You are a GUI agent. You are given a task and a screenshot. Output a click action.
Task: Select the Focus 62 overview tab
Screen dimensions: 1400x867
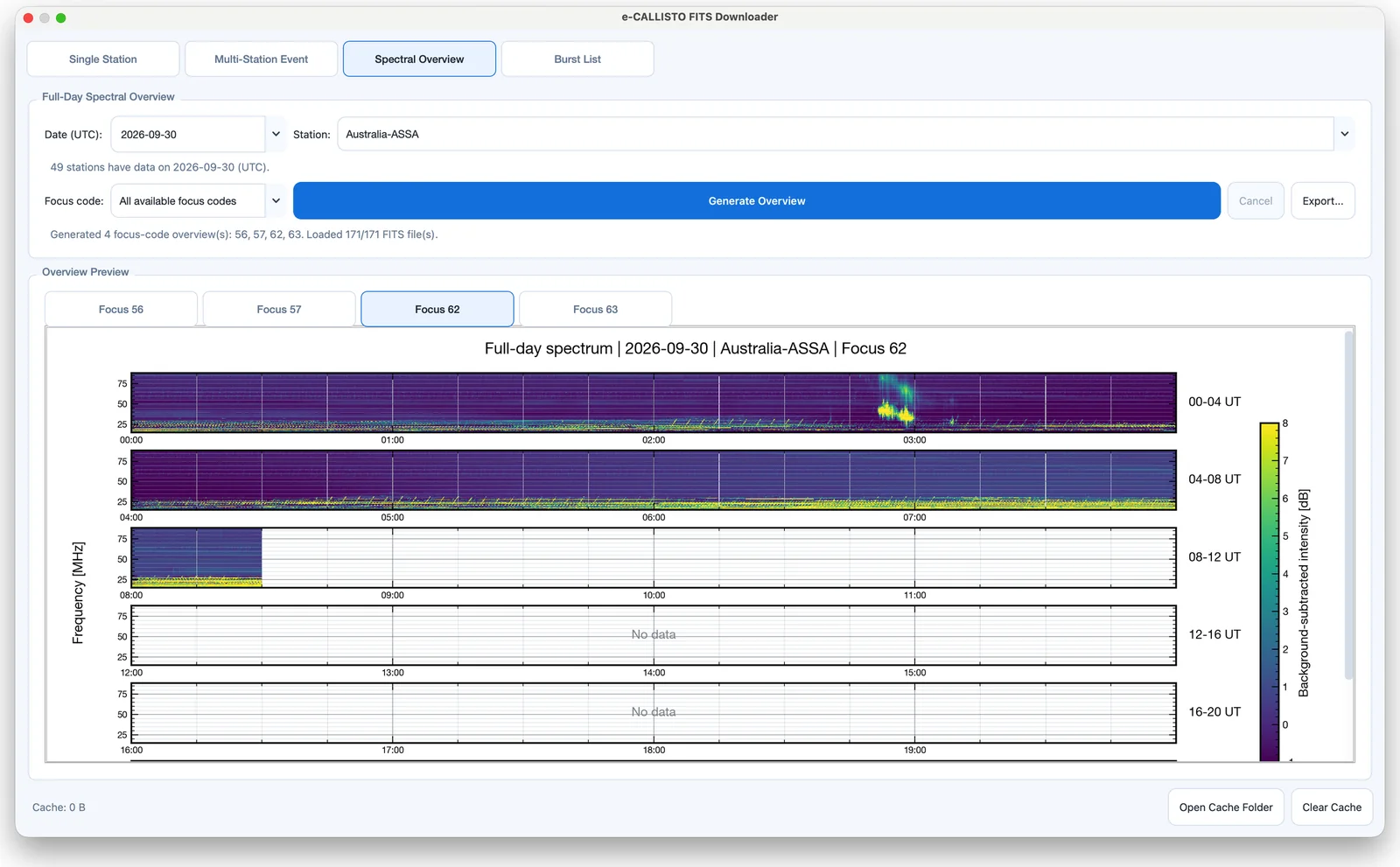(437, 310)
